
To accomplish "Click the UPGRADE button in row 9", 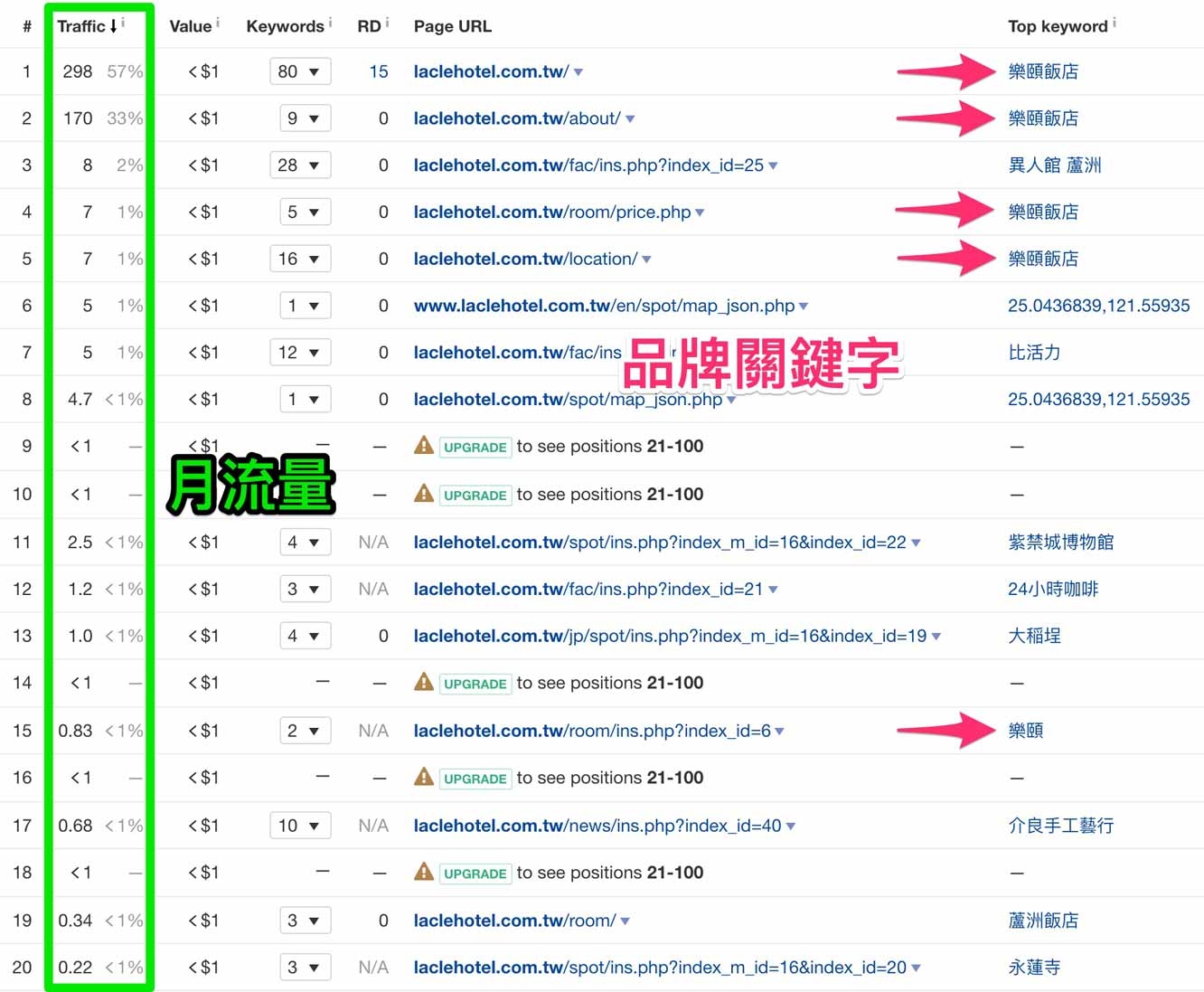I will [475, 447].
